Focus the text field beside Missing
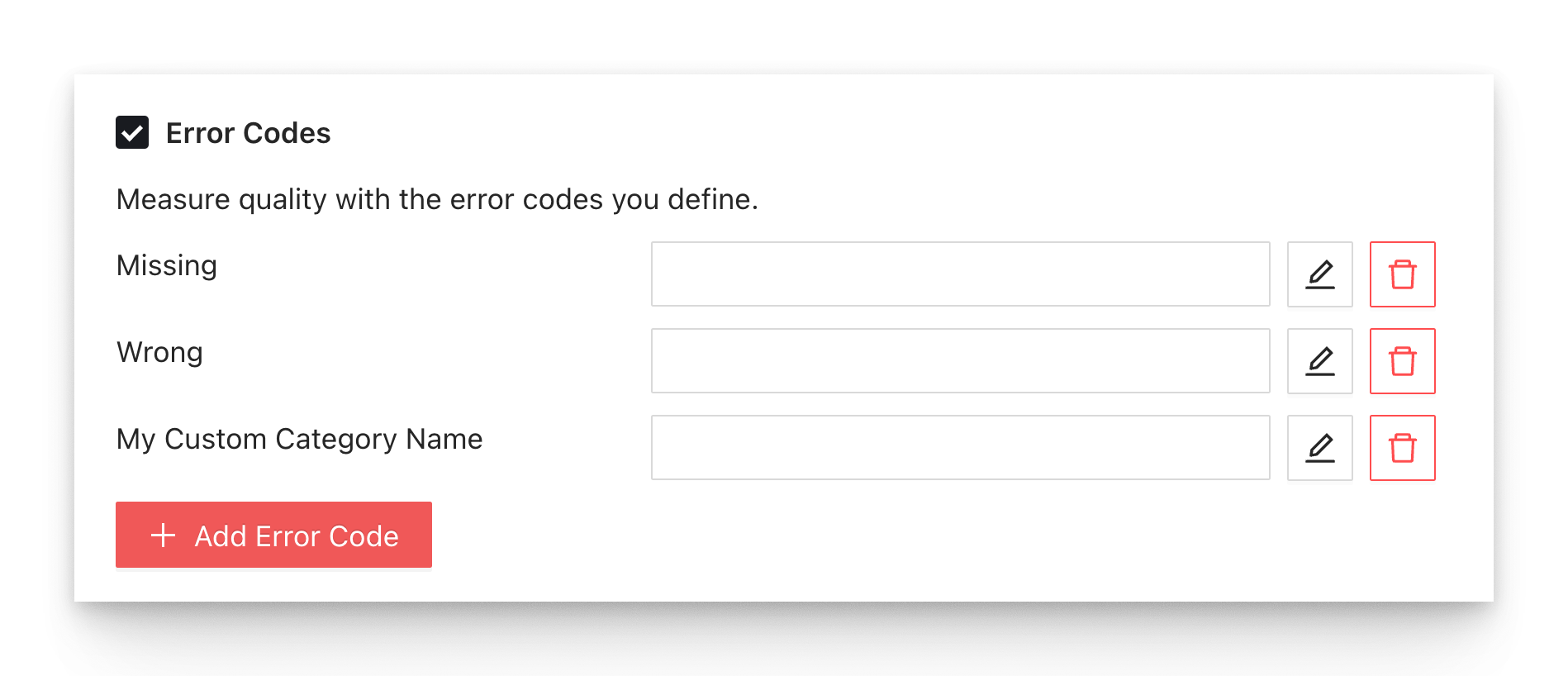Viewport: 1568px width, 676px height. pyautogui.click(x=960, y=274)
